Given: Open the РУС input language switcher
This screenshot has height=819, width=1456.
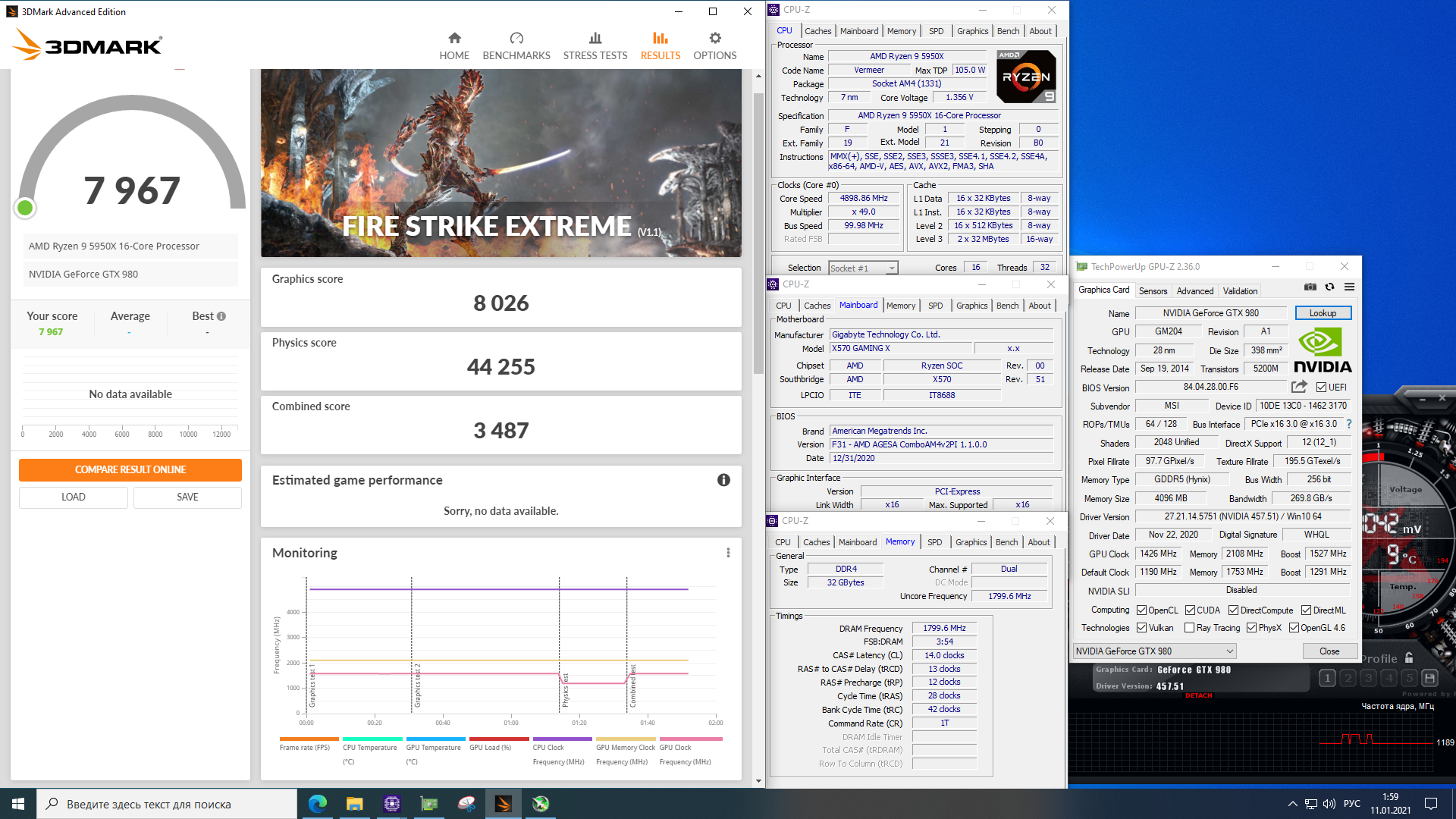Looking at the screenshot, I should [x=1352, y=804].
